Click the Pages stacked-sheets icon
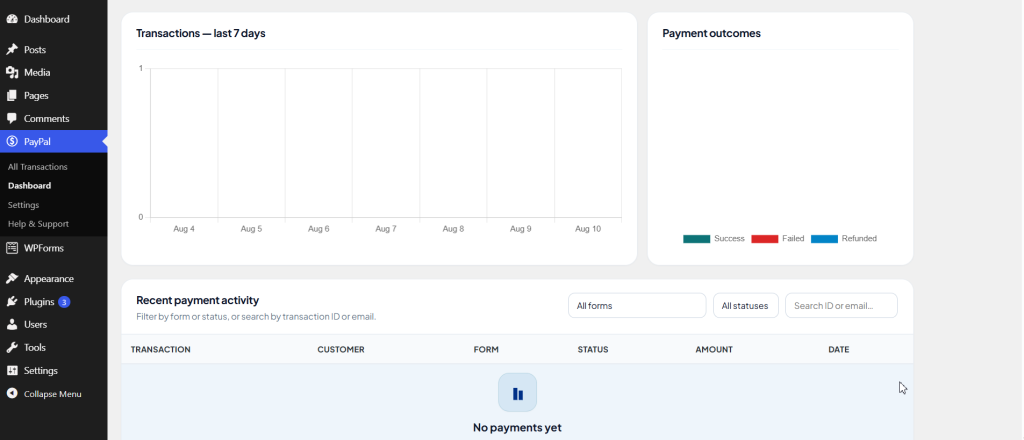This screenshot has height=440, width=1024. point(12,95)
